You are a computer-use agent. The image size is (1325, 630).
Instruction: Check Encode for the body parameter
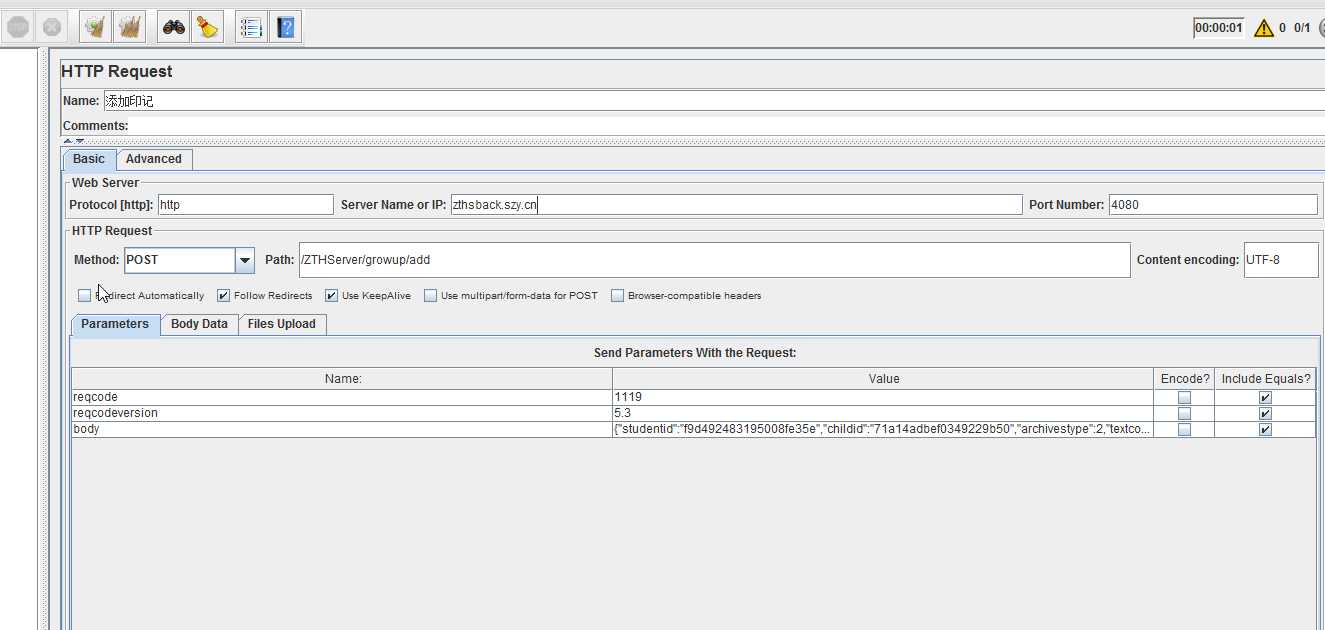tap(1185, 430)
